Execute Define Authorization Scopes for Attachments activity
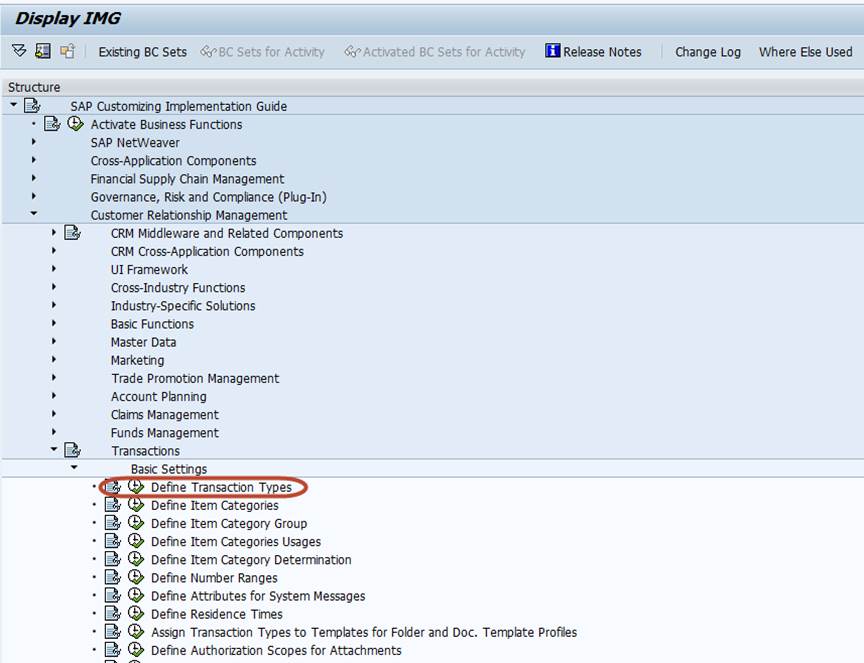 click(x=136, y=650)
